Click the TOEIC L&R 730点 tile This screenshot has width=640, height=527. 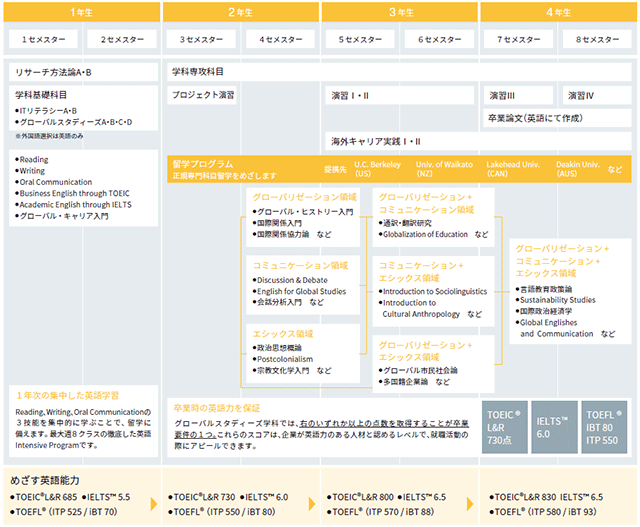[504, 427]
